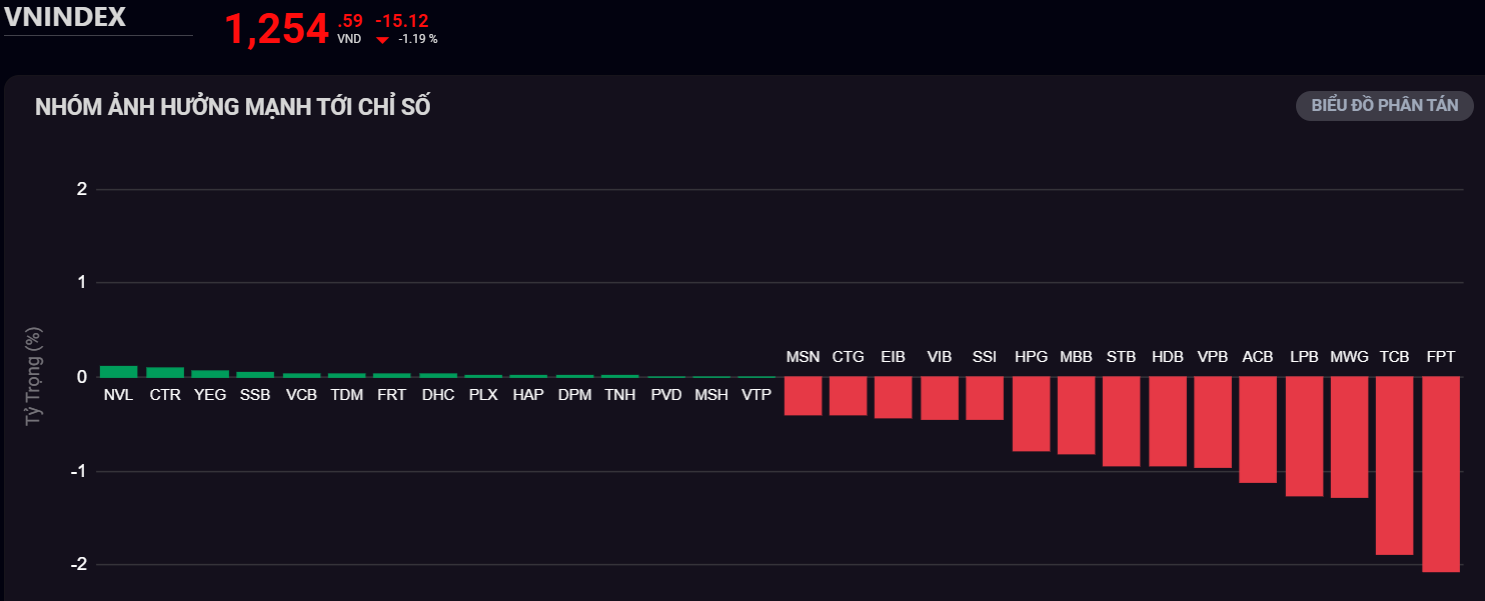Click the red CTG bar

[848, 396]
